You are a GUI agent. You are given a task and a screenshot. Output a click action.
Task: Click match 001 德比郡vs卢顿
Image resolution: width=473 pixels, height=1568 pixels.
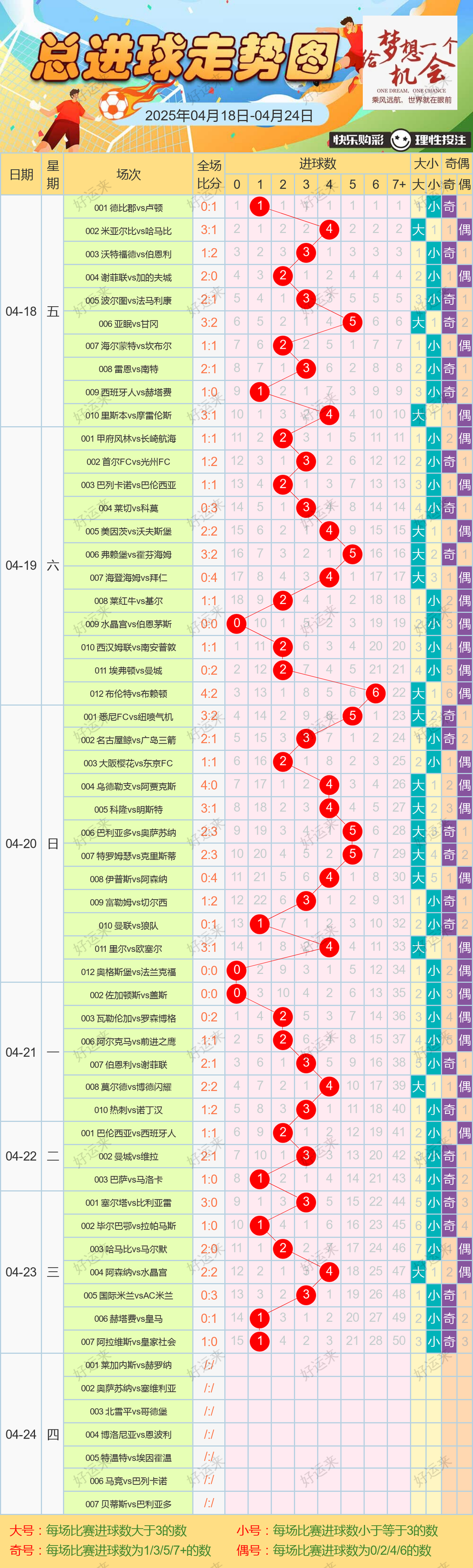[129, 207]
